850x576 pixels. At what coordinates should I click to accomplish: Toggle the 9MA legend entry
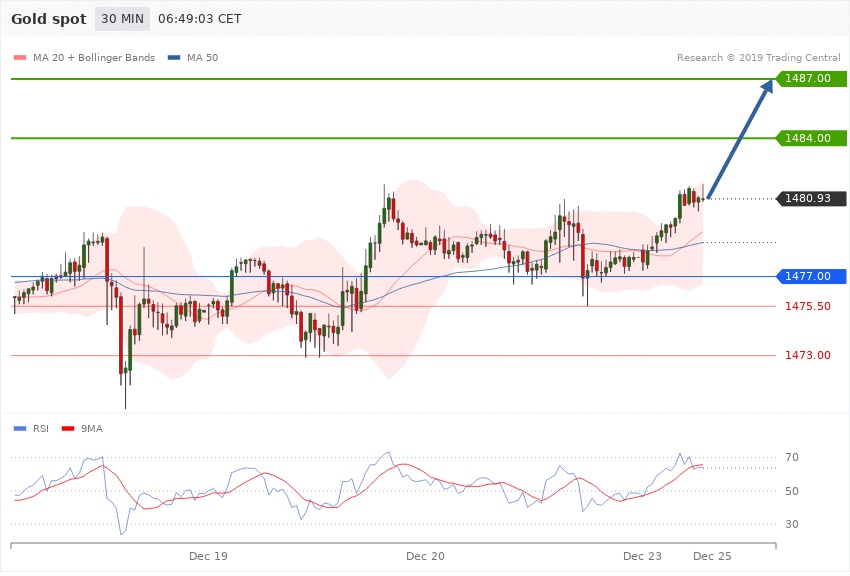(88, 428)
